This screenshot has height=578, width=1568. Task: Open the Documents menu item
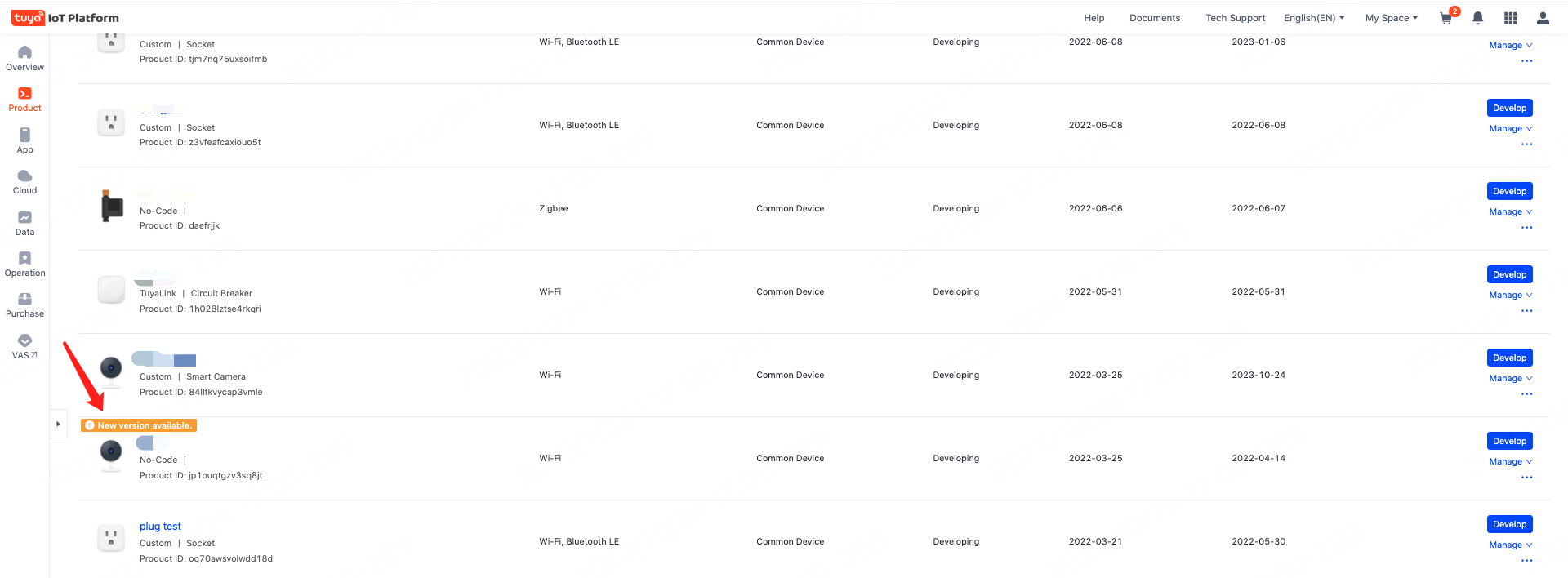coord(1154,18)
